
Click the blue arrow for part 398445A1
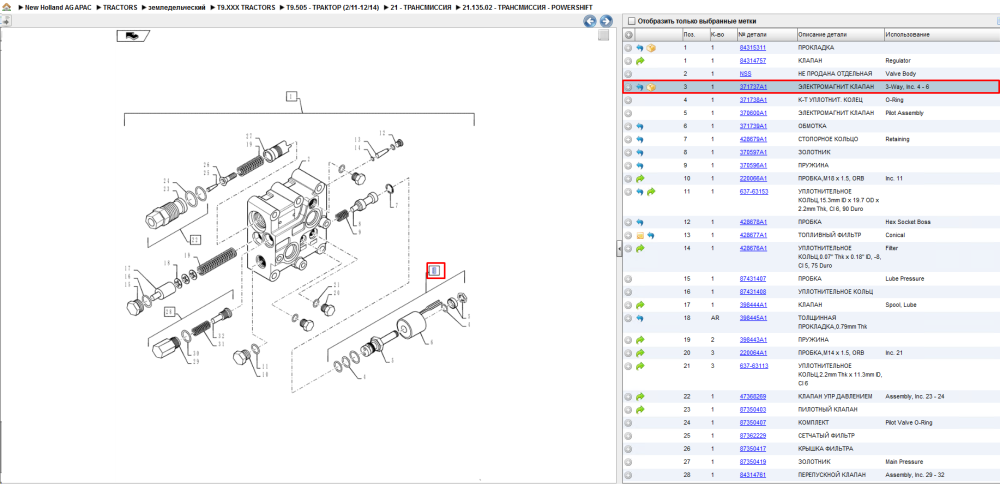(x=640, y=318)
